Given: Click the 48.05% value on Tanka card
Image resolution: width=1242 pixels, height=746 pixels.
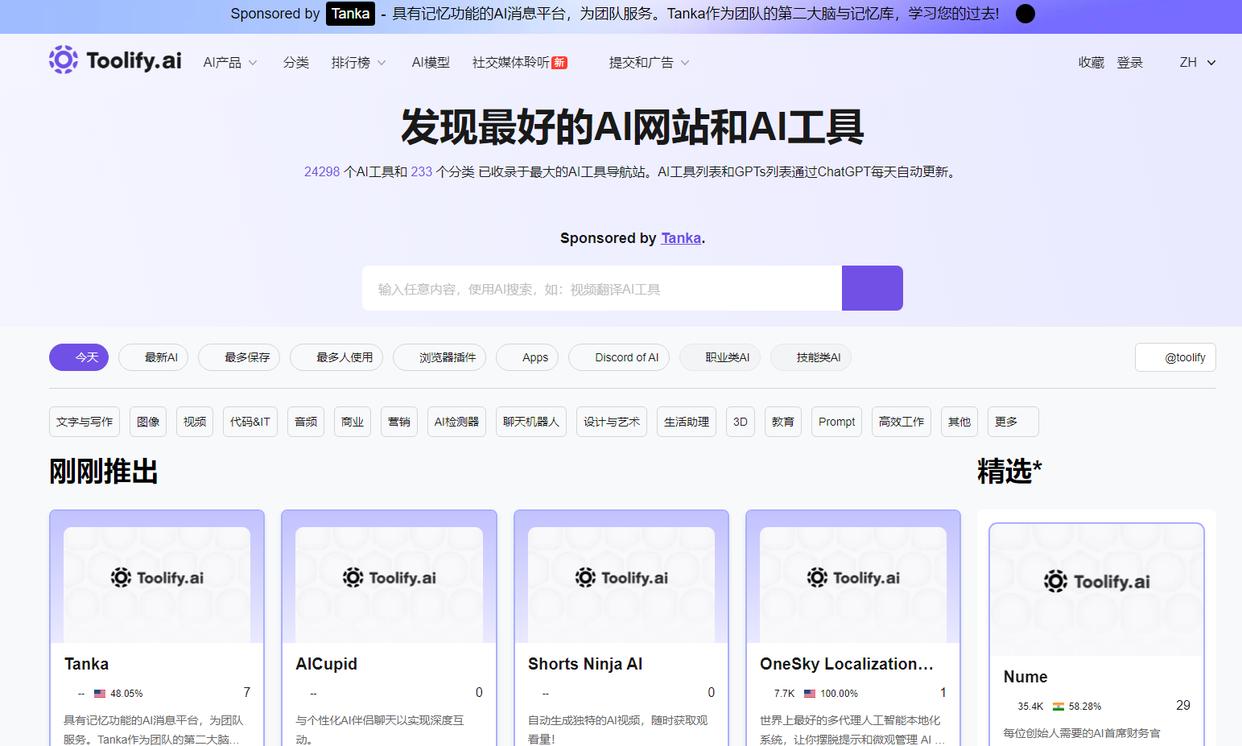Looking at the screenshot, I should 126,693.
